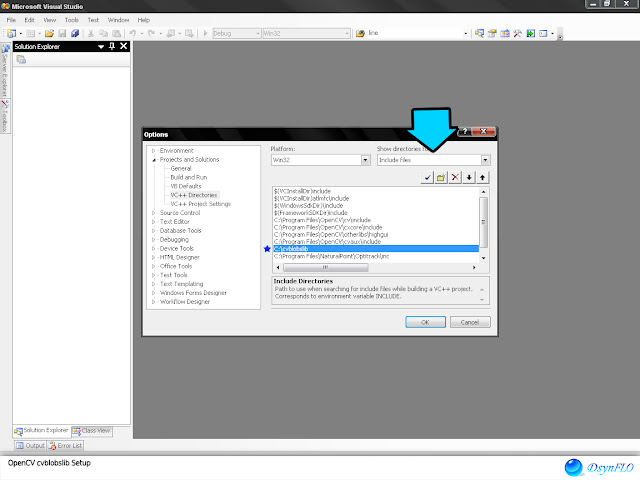Click Cancel in the Options dialog

pyautogui.click(x=470, y=322)
